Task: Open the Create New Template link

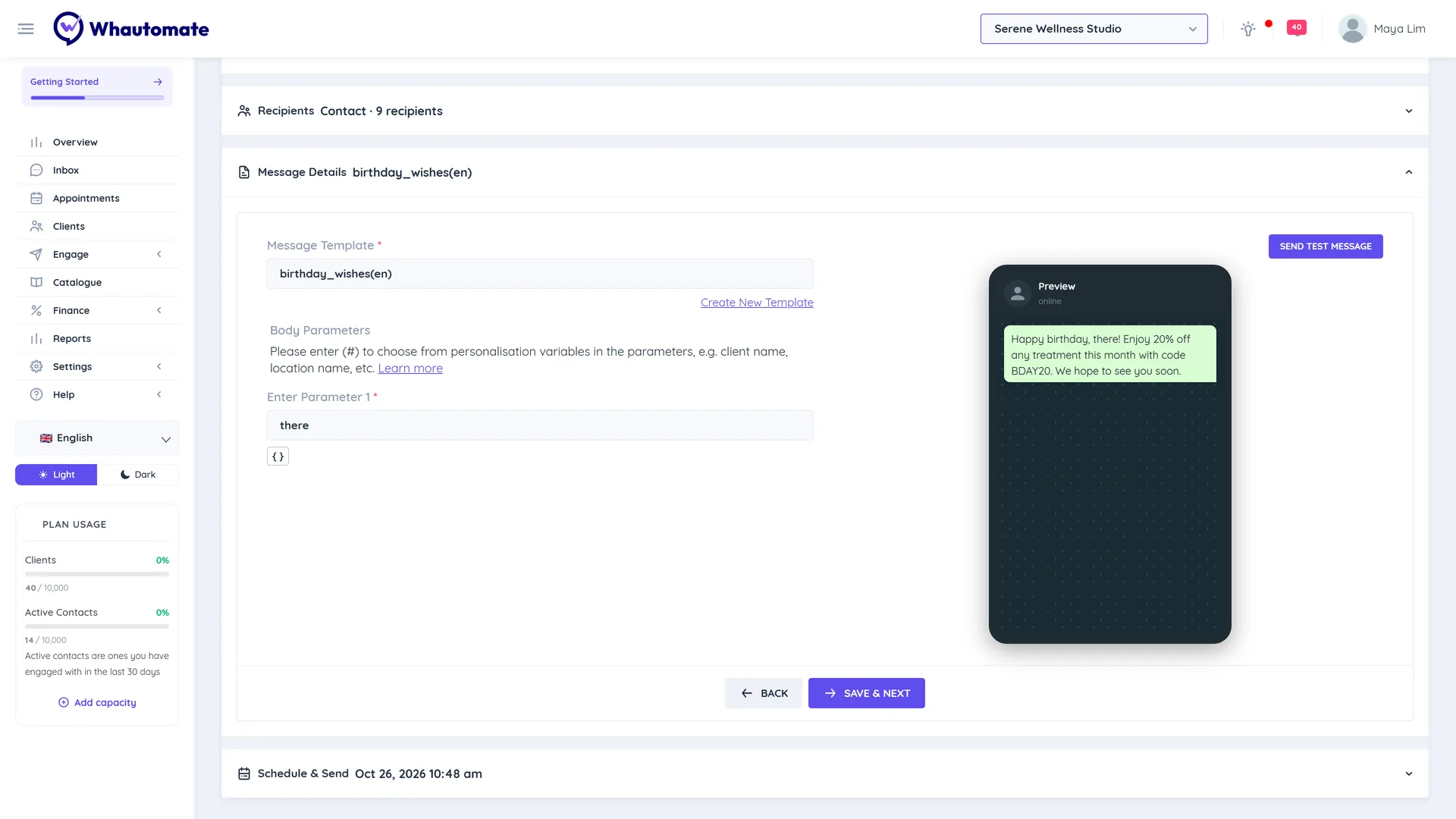Action: [757, 303]
